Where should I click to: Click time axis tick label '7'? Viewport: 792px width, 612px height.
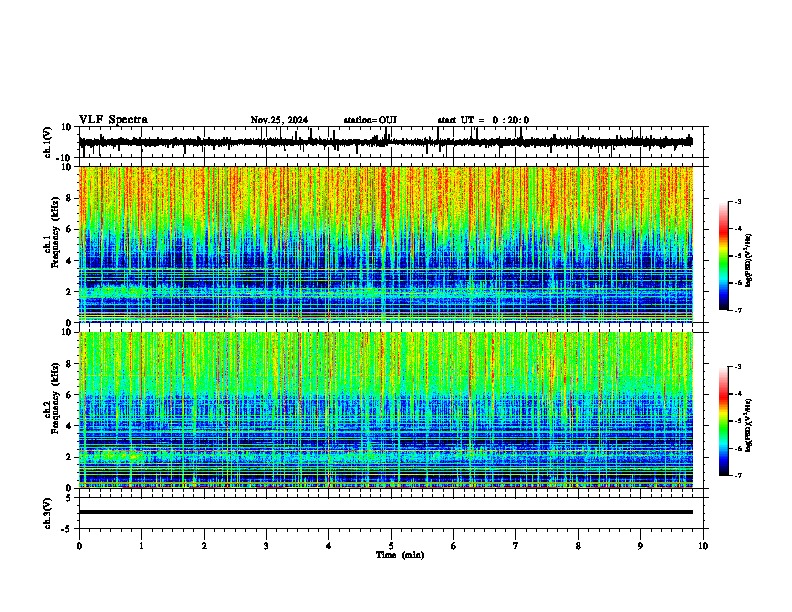pos(516,546)
